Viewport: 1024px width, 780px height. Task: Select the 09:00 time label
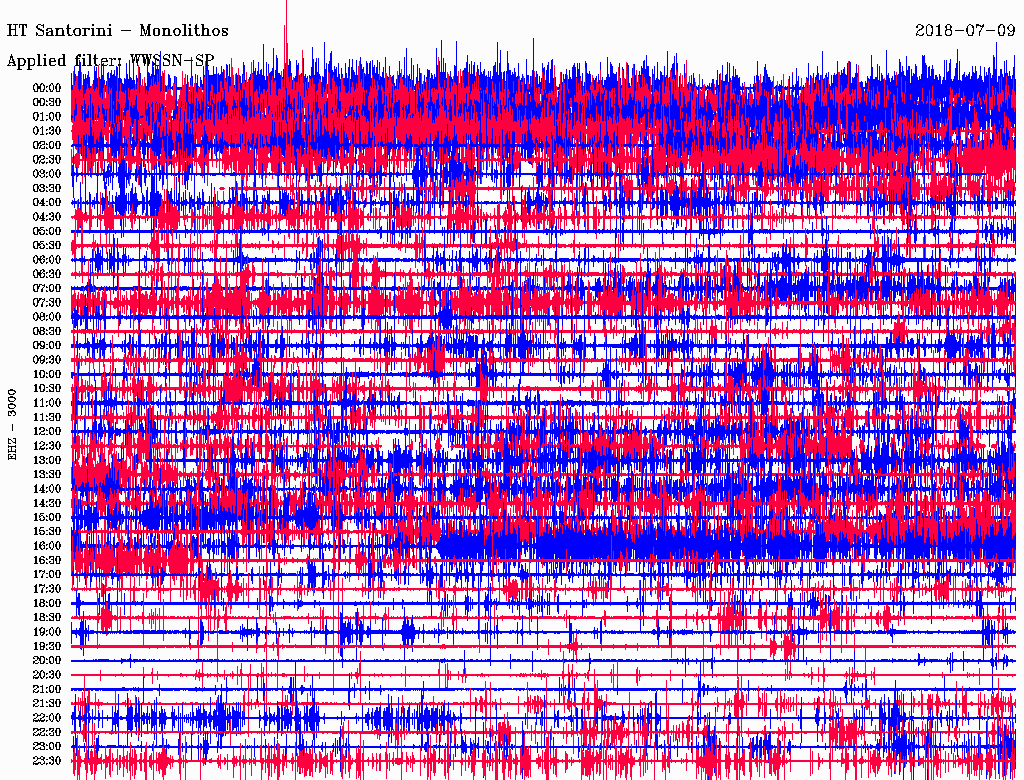pyautogui.click(x=47, y=346)
